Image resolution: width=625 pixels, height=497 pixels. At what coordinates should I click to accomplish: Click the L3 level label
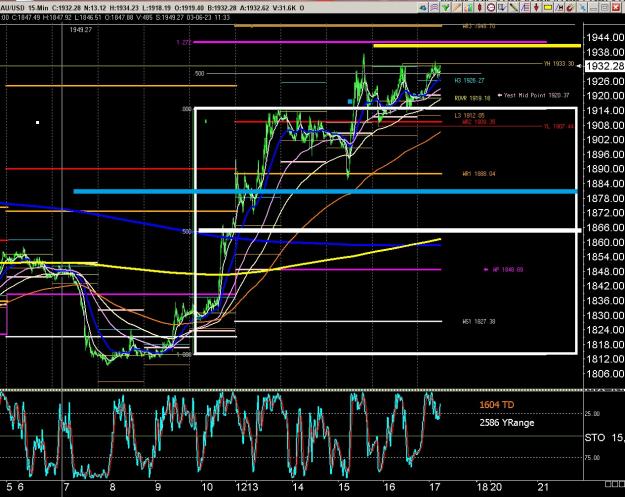(469, 116)
